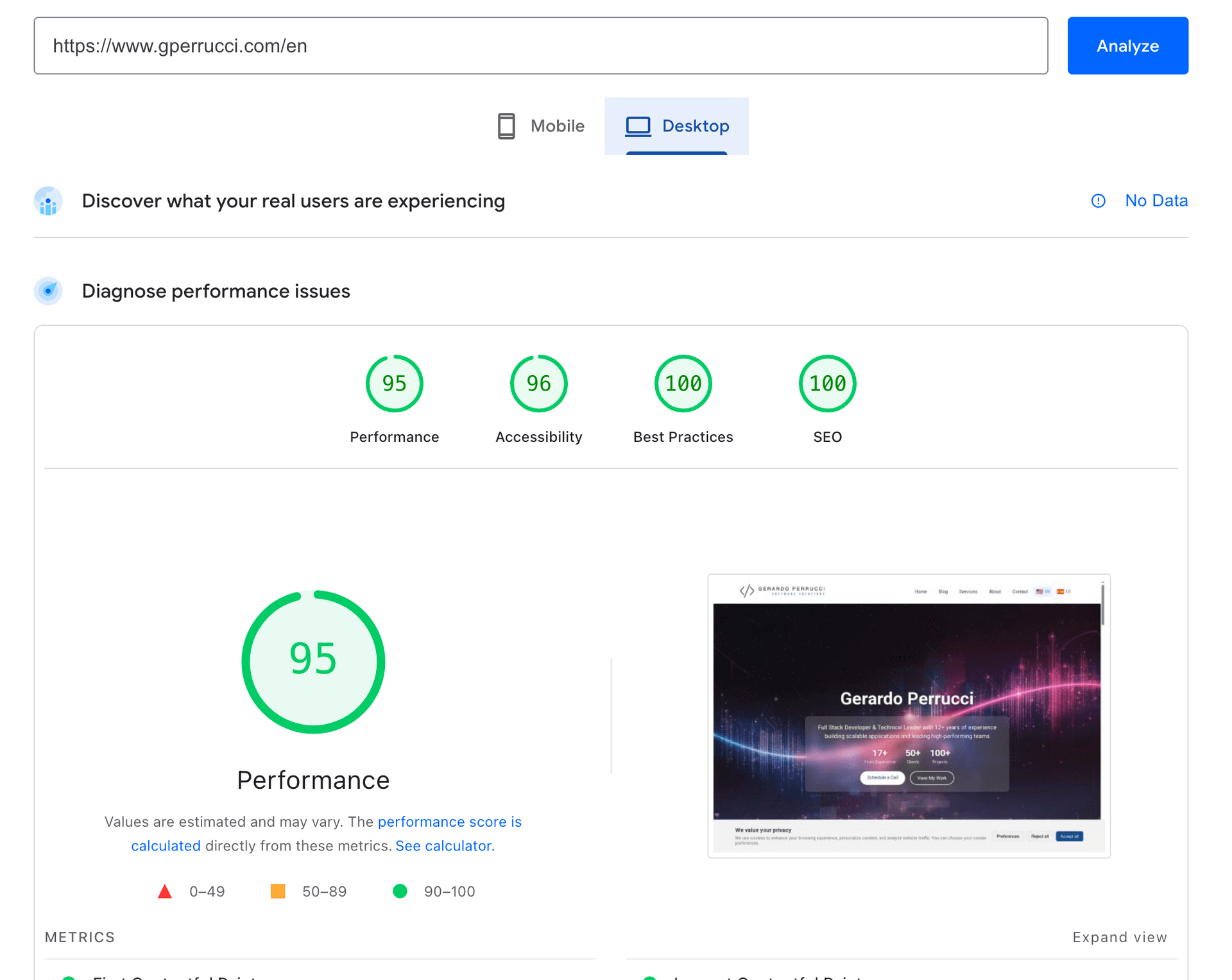Select the SEO gauge showing 100
1232x980 pixels.
tap(827, 384)
